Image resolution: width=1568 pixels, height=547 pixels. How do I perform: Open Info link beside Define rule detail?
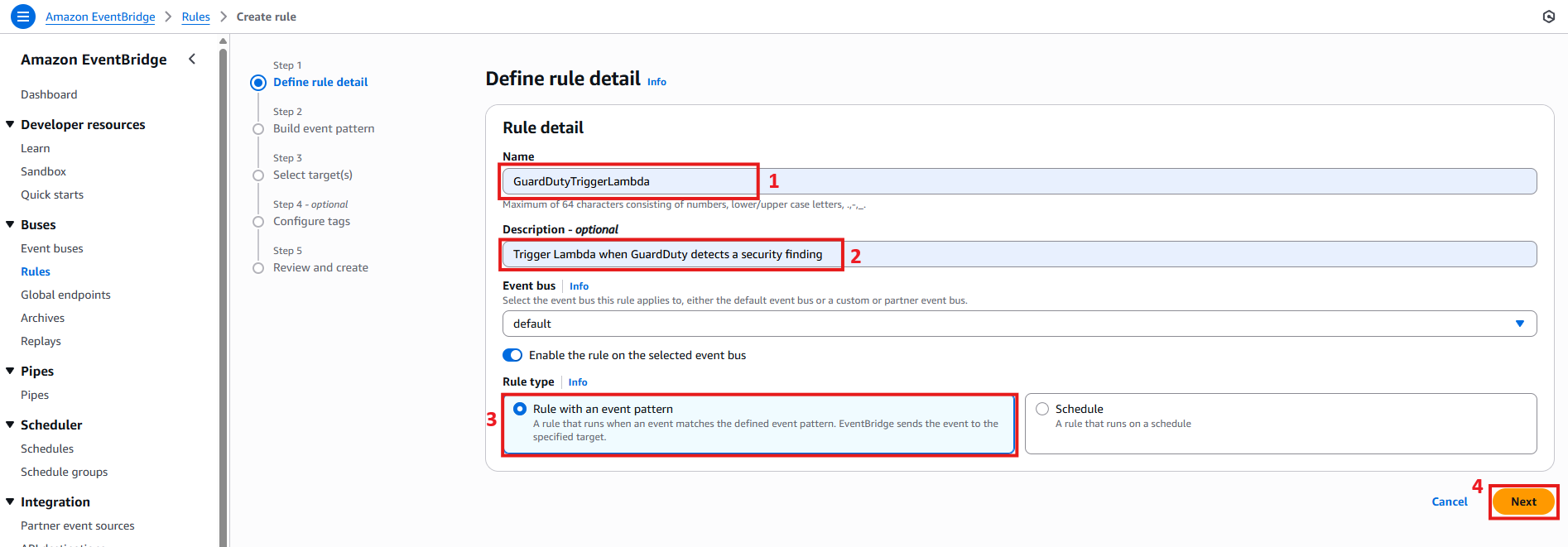click(x=657, y=82)
